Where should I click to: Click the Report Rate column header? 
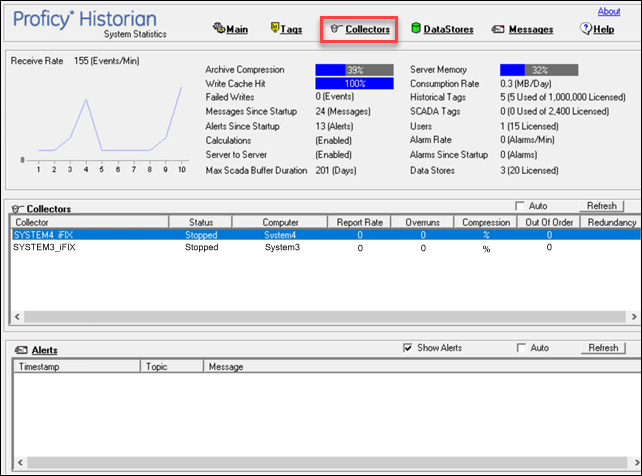click(359, 222)
